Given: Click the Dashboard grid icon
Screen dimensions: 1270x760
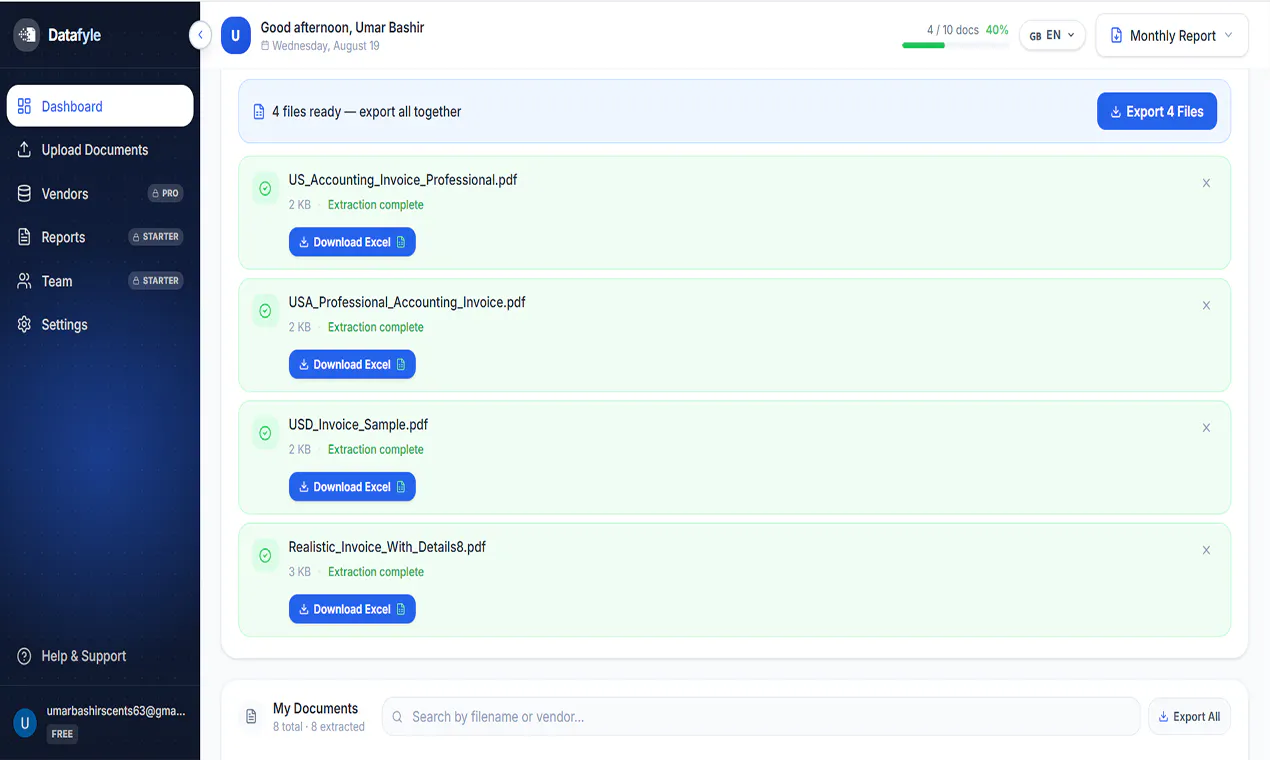Looking at the screenshot, I should point(24,106).
